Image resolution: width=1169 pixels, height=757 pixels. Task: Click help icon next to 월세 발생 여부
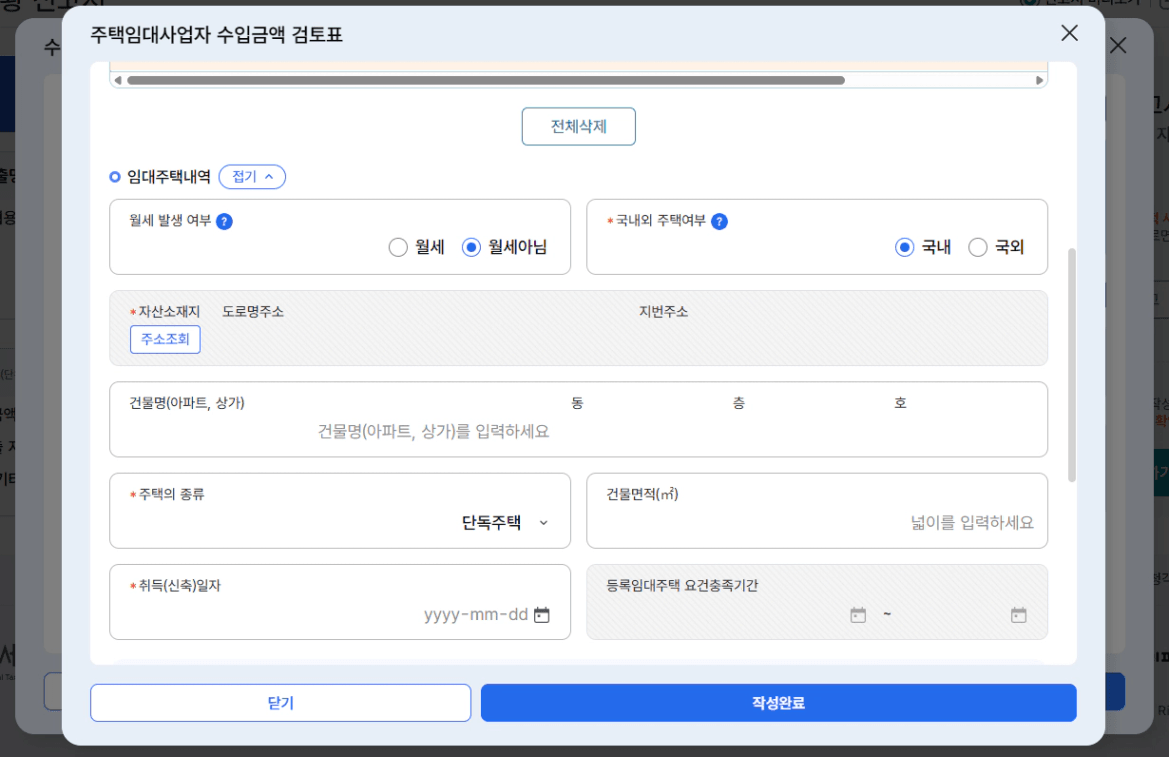(x=224, y=221)
